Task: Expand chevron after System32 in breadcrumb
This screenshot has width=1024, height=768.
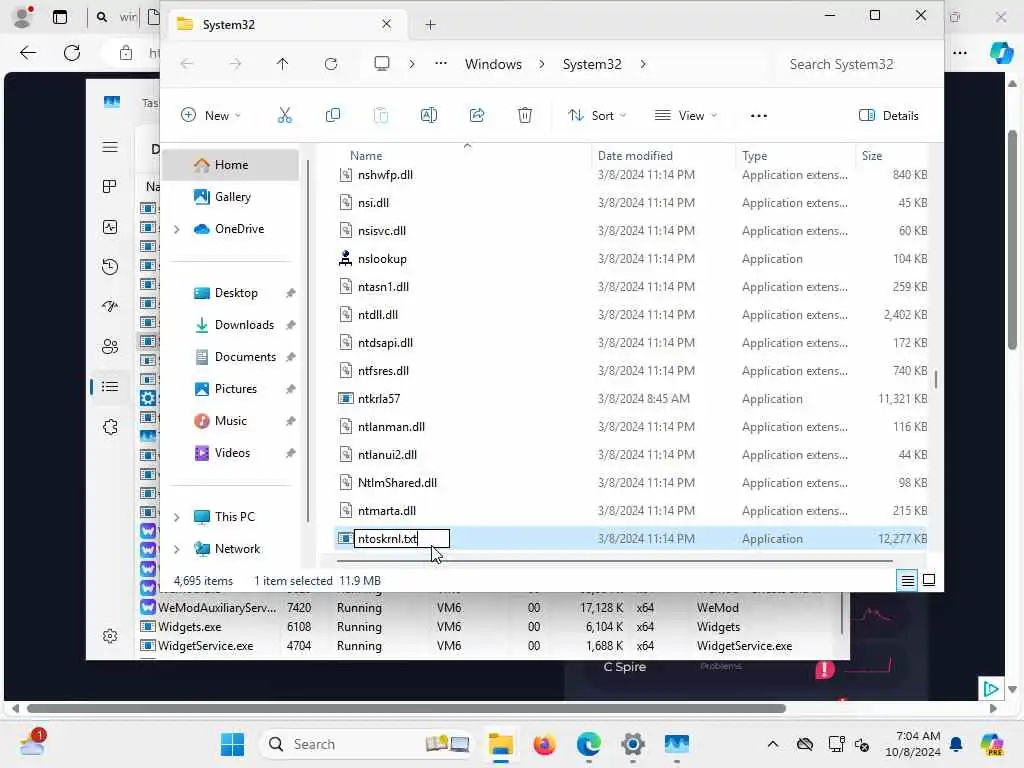Action: (x=643, y=64)
